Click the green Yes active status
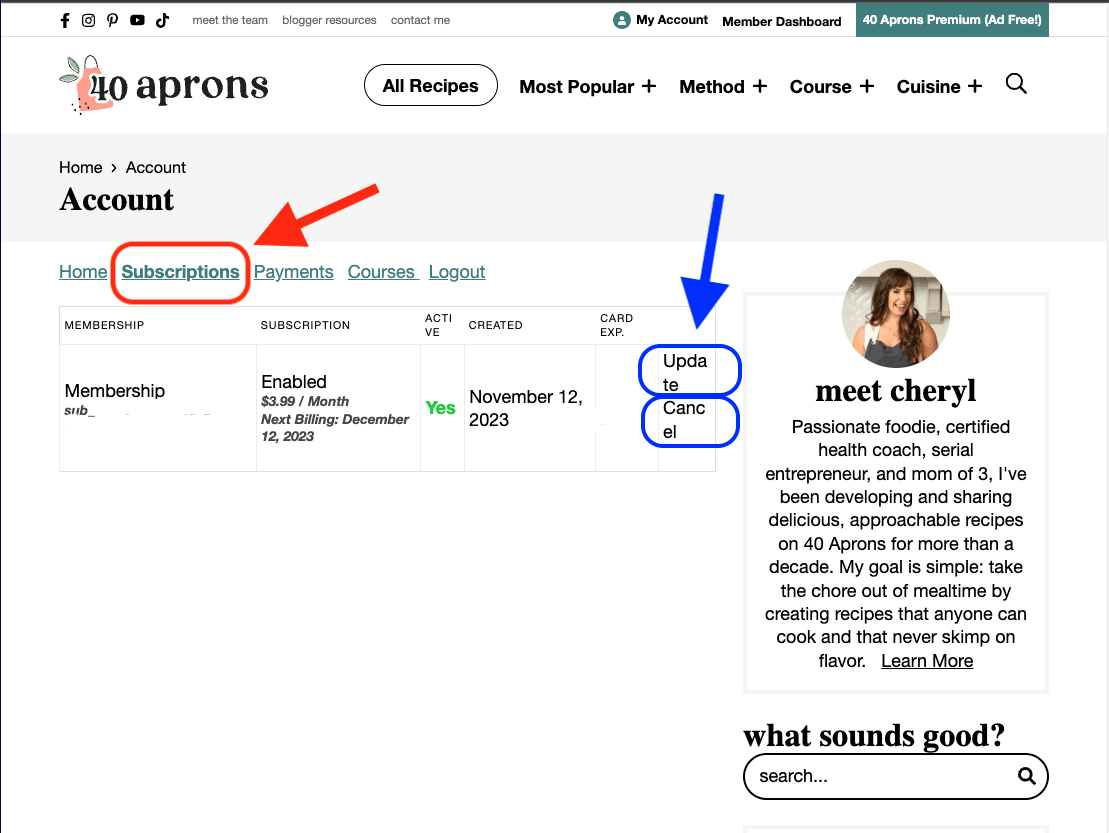Screen dimensions: 1109x833 (x=440, y=408)
